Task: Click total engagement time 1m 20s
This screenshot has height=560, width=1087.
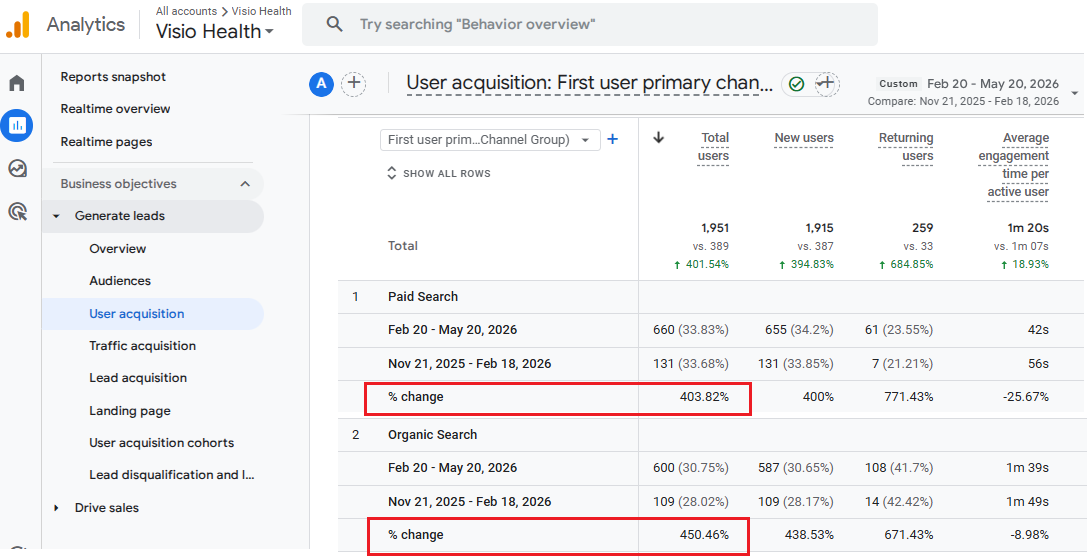Action: (1029, 228)
